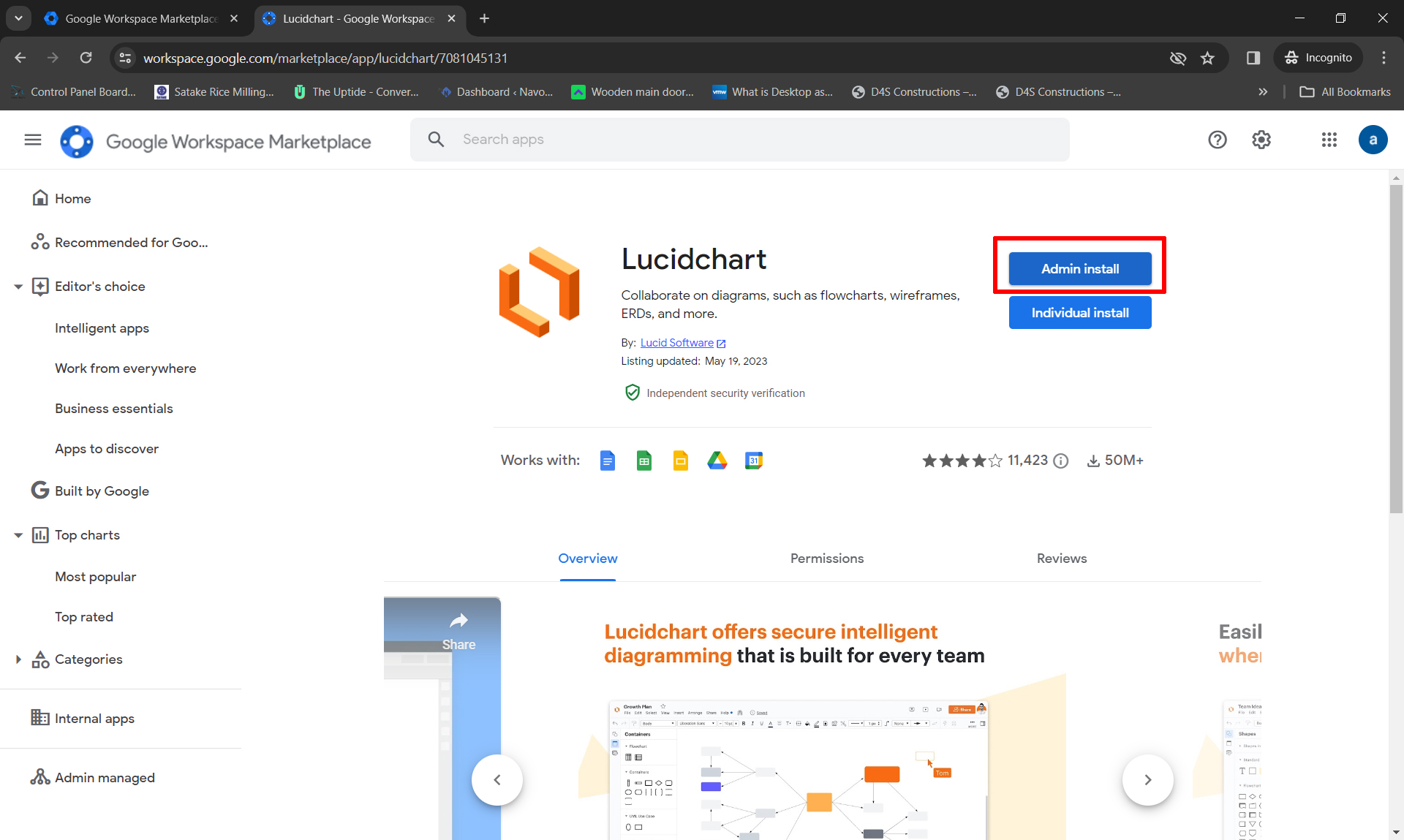Switch to the Reviews tab
This screenshot has height=840, width=1404.
[1061, 559]
